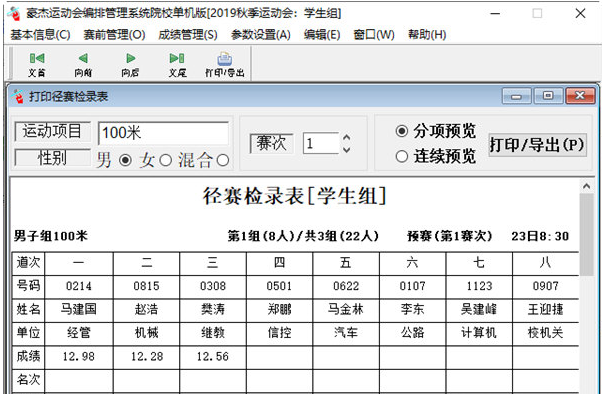The width and height of the screenshot is (602, 394).
Task: Open the 基本信息(C) menu
Action: point(40,35)
